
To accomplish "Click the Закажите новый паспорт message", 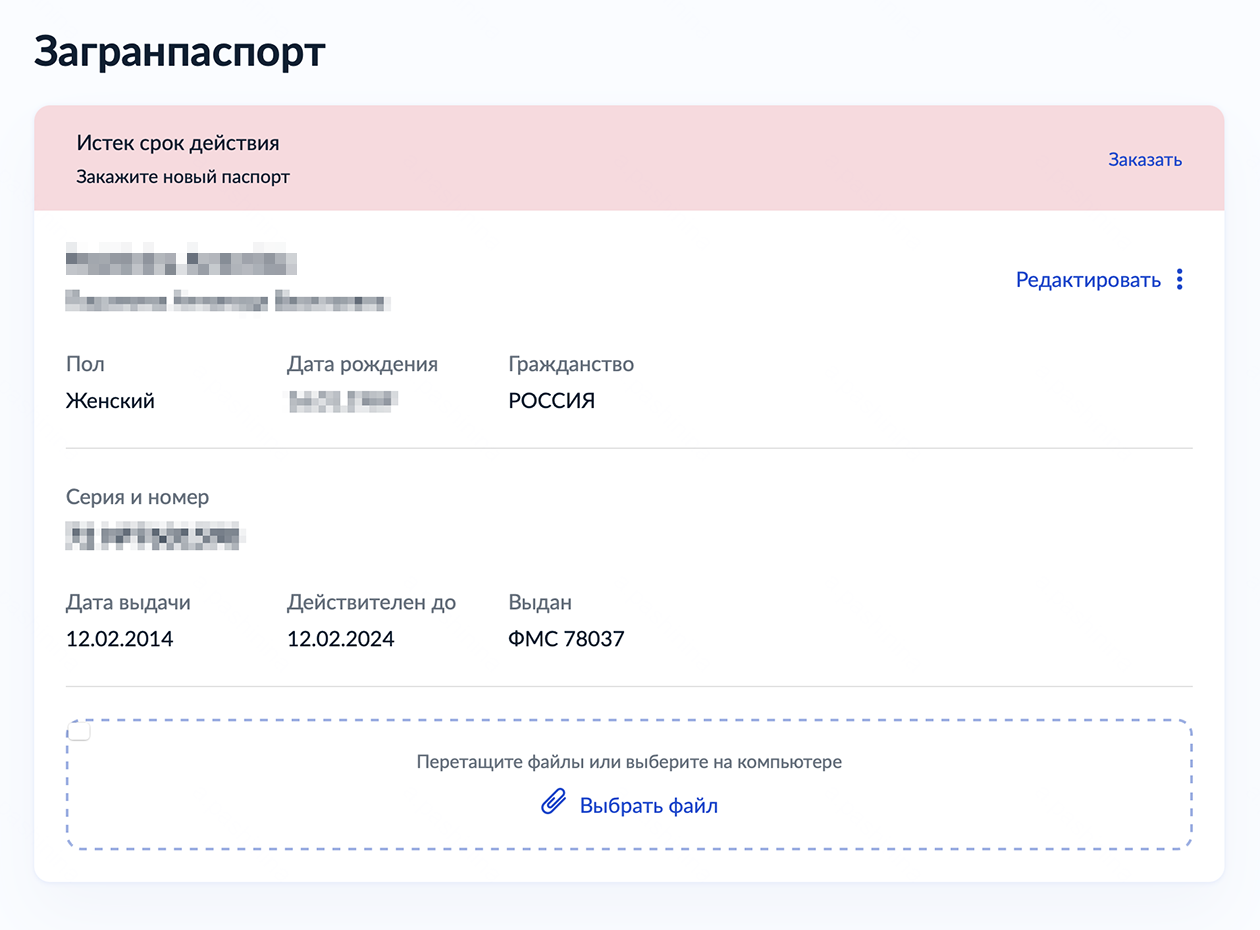I will pos(183,177).
